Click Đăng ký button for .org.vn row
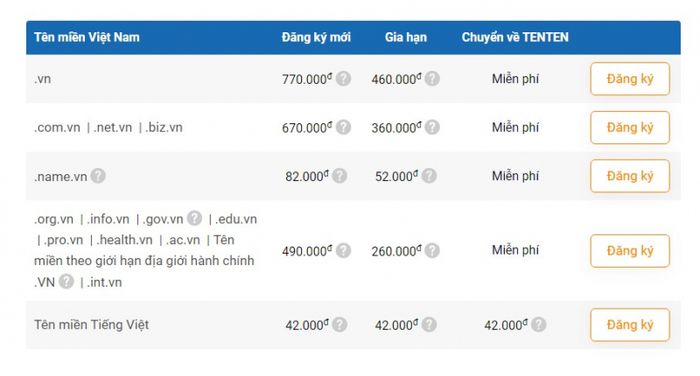This screenshot has height=376, width=700. click(630, 251)
